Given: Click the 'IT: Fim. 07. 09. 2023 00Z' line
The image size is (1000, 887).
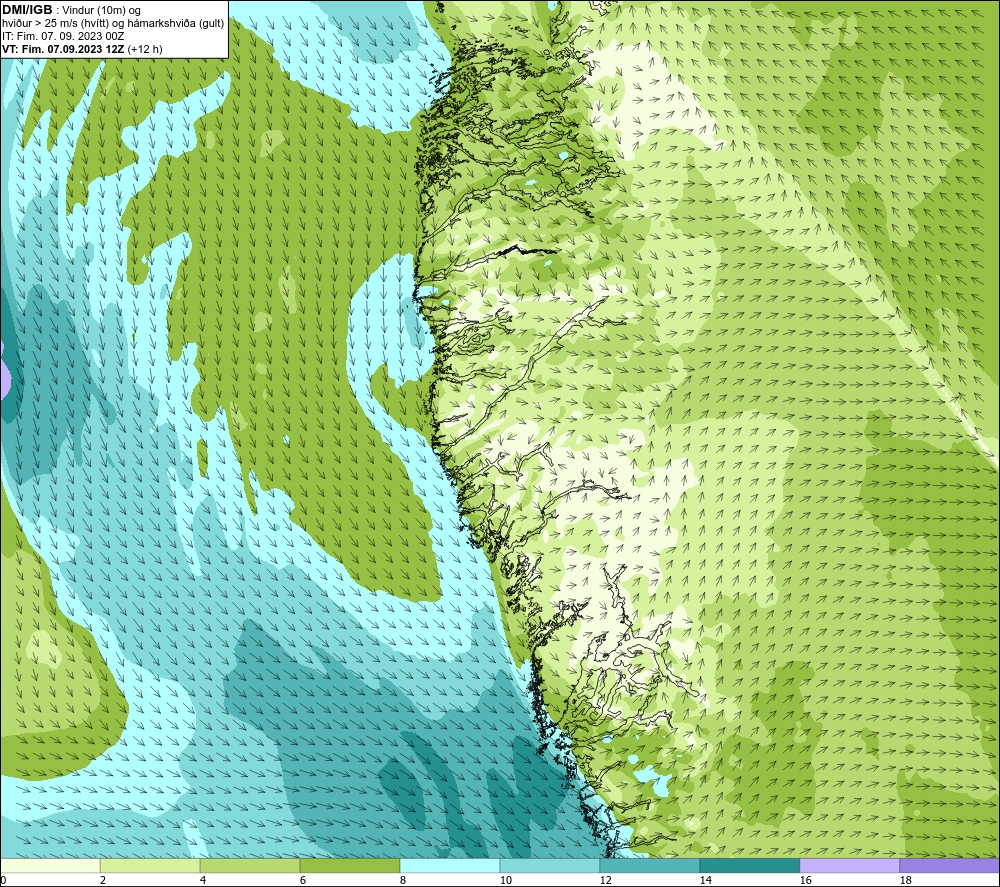Looking at the screenshot, I should point(63,36).
